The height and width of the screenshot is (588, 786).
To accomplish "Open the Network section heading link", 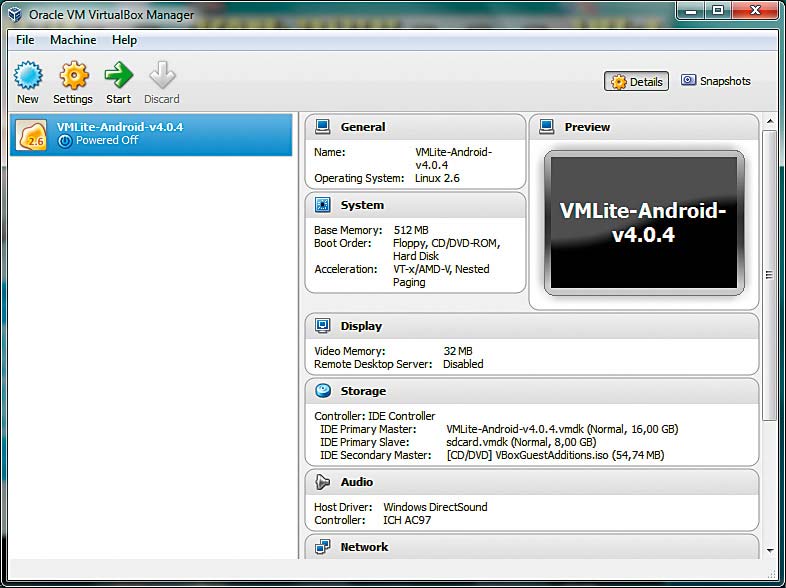I will (x=364, y=547).
